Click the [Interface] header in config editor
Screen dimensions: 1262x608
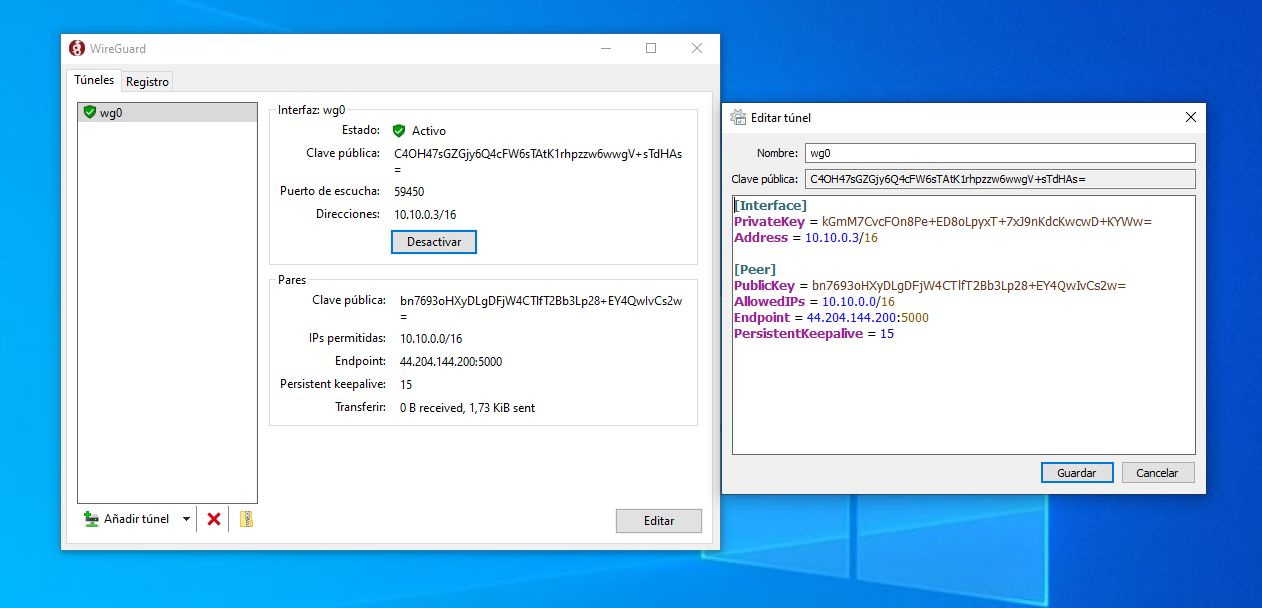pyautogui.click(x=770, y=205)
